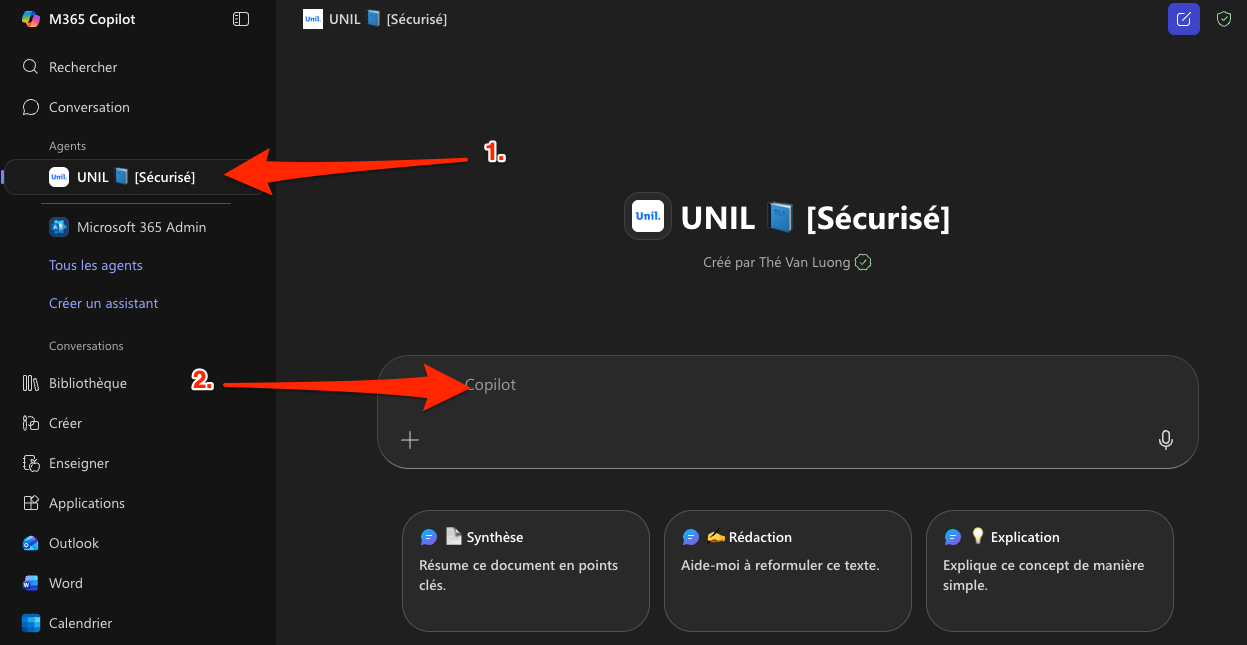This screenshot has height=645, width=1247.
Task: Open the plus attachment menu
Action: point(409,440)
